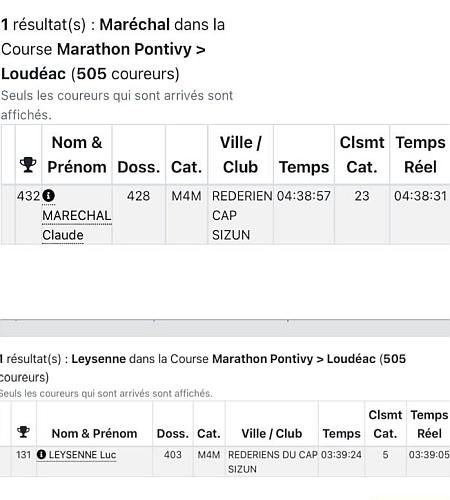This screenshot has width=450, height=500.
Task: Click Temps Réel header in top table
Action: pos(420,155)
